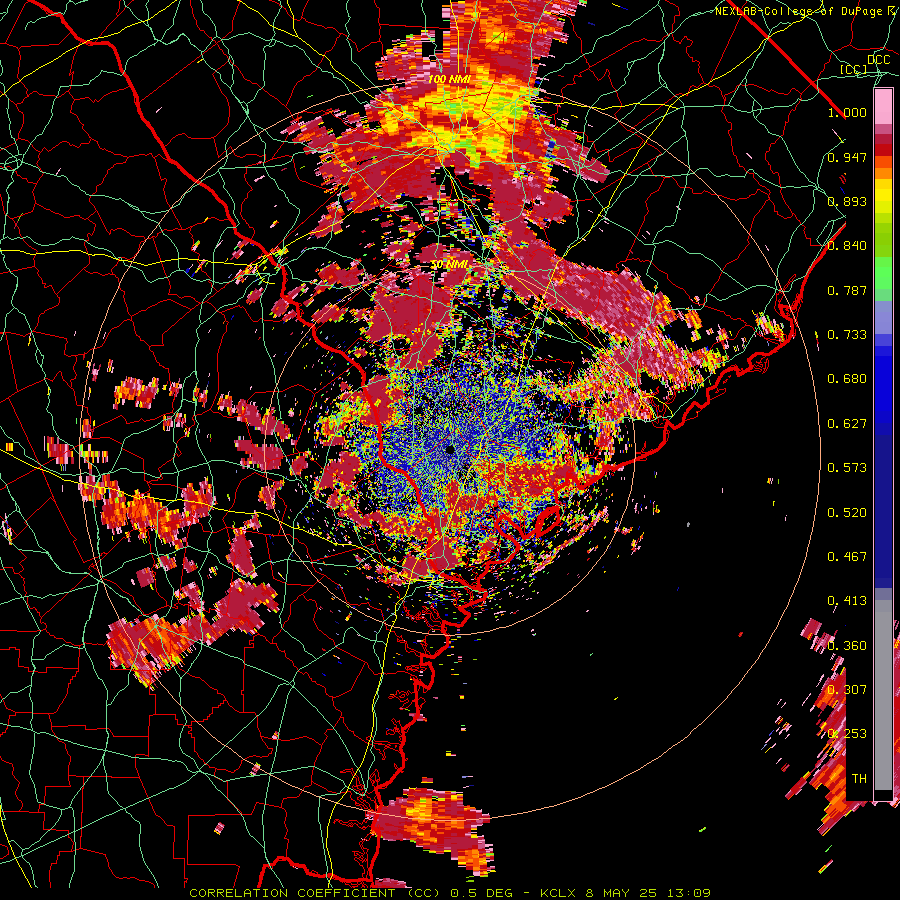The width and height of the screenshot is (900, 900).
Task: Pick the pink swatch beside the 1.000 scale value
Action: 883,107
